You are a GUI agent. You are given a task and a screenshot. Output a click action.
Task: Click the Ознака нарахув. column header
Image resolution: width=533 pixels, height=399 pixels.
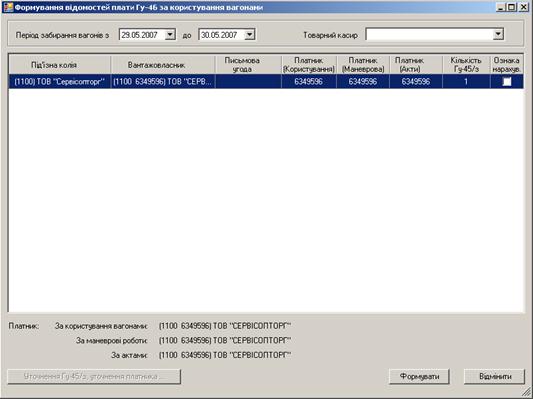pos(506,65)
